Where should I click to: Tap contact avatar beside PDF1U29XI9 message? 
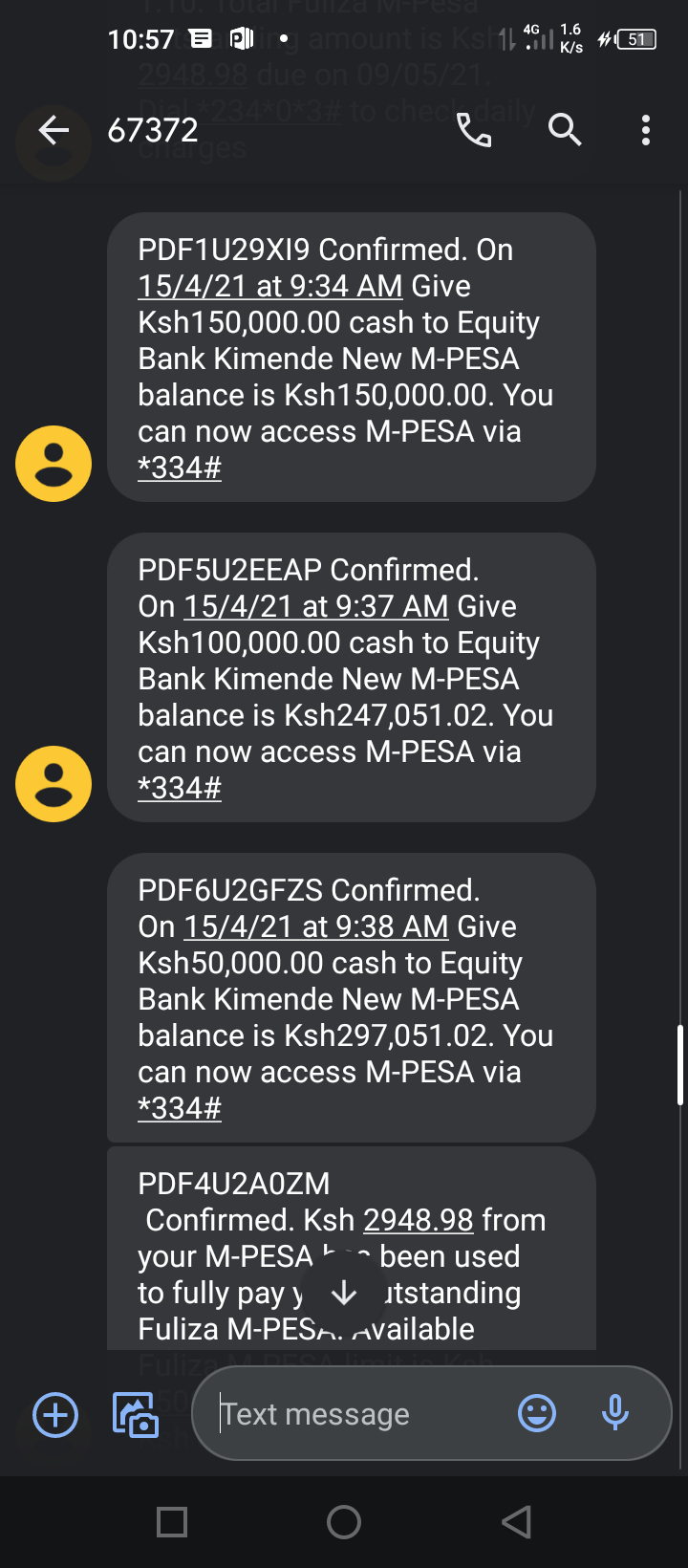point(54,464)
